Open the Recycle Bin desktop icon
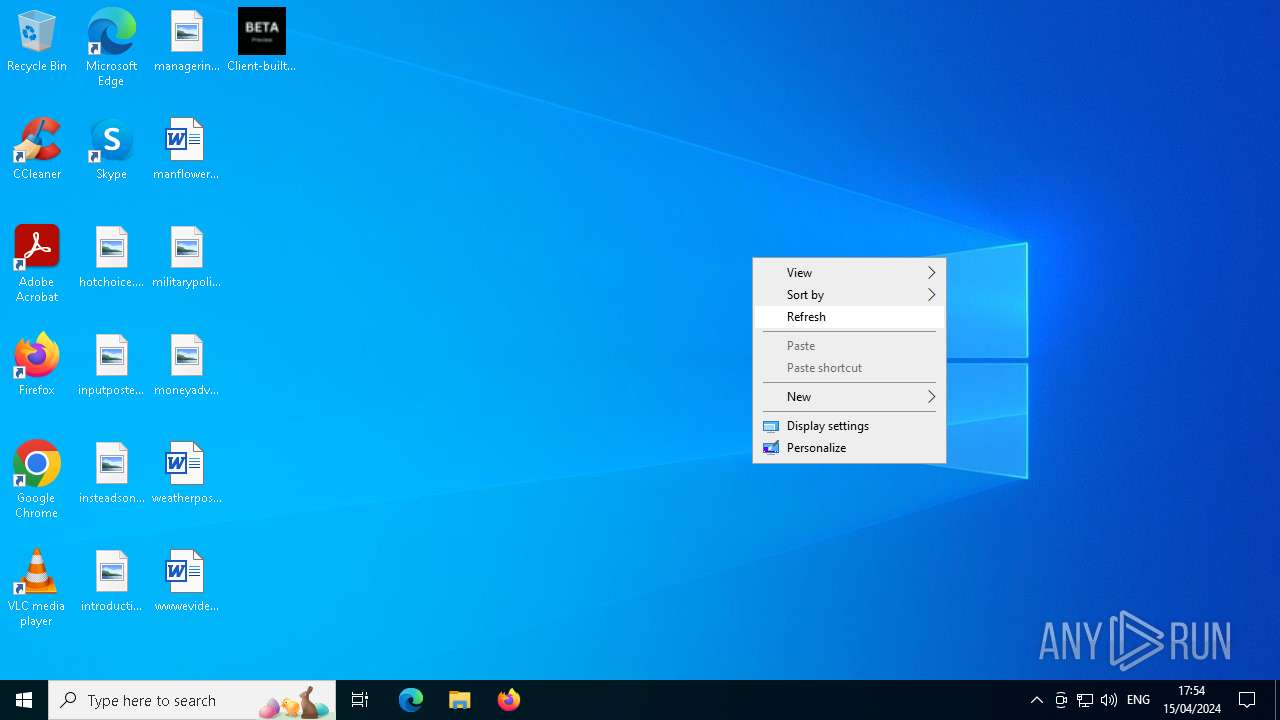This screenshot has width=1280, height=720. 37,42
